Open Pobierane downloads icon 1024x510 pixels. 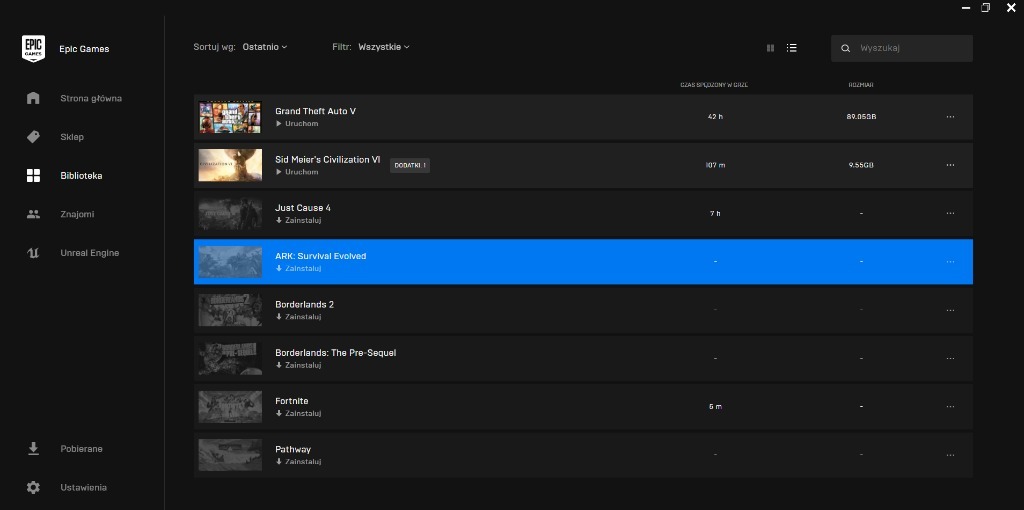tap(33, 449)
